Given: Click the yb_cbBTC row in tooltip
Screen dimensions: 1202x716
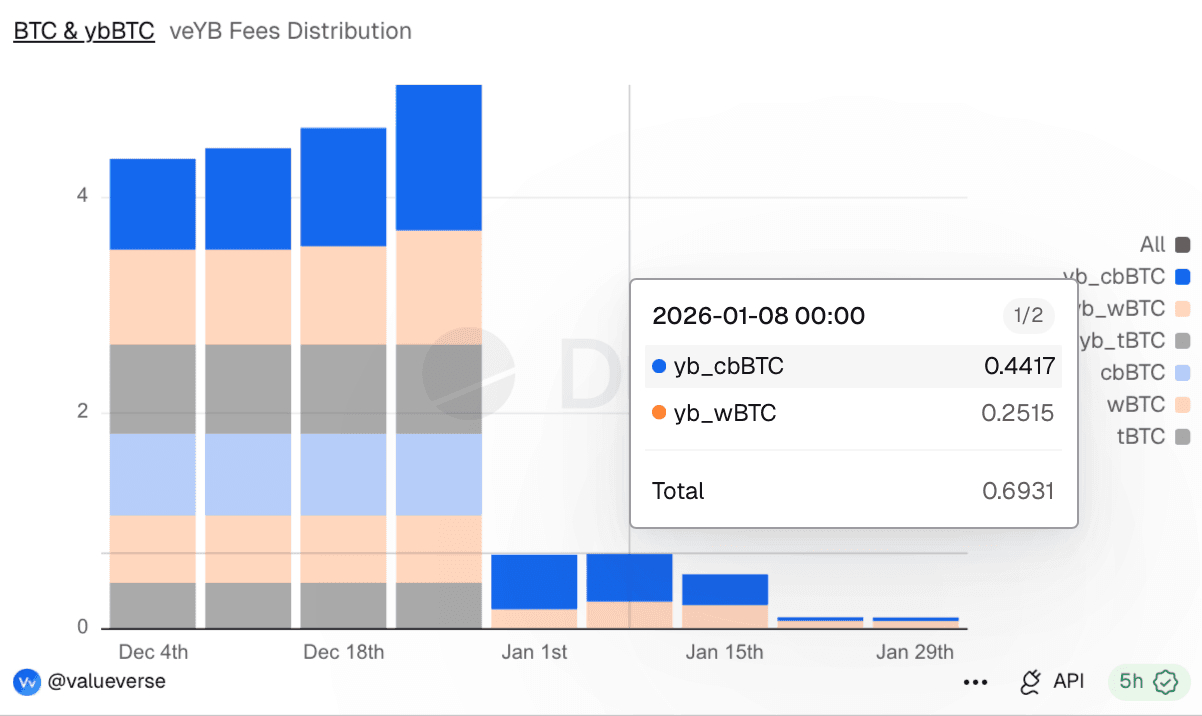Looking at the screenshot, I should click(x=853, y=367).
